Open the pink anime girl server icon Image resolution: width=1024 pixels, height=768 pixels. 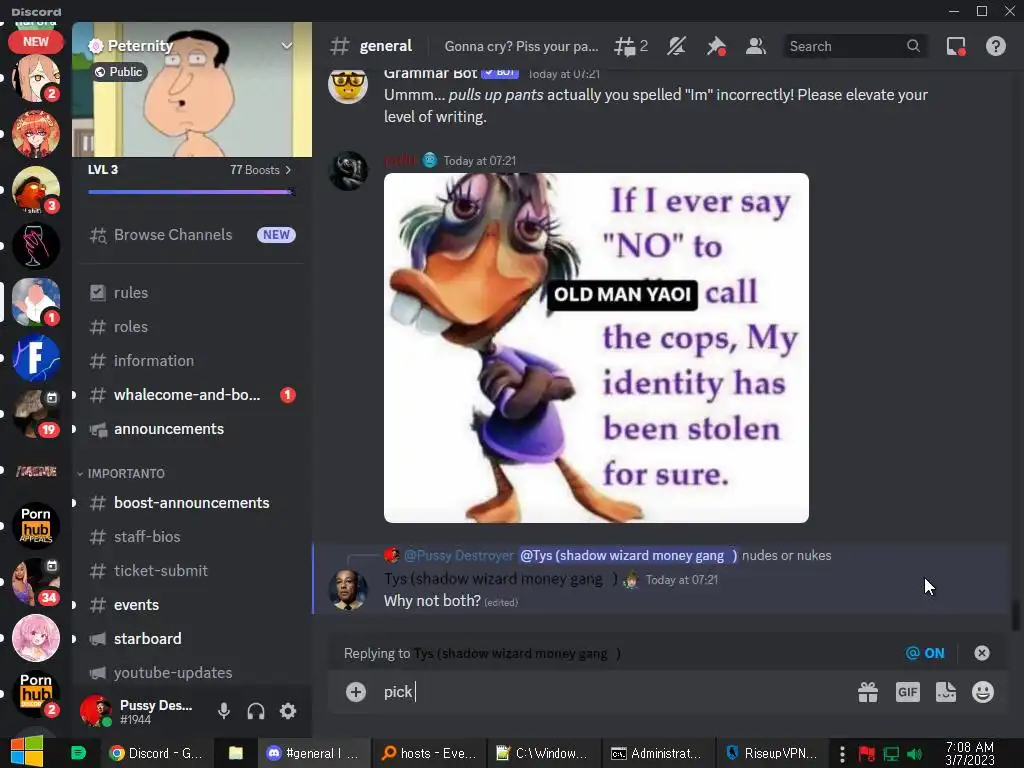click(36, 638)
